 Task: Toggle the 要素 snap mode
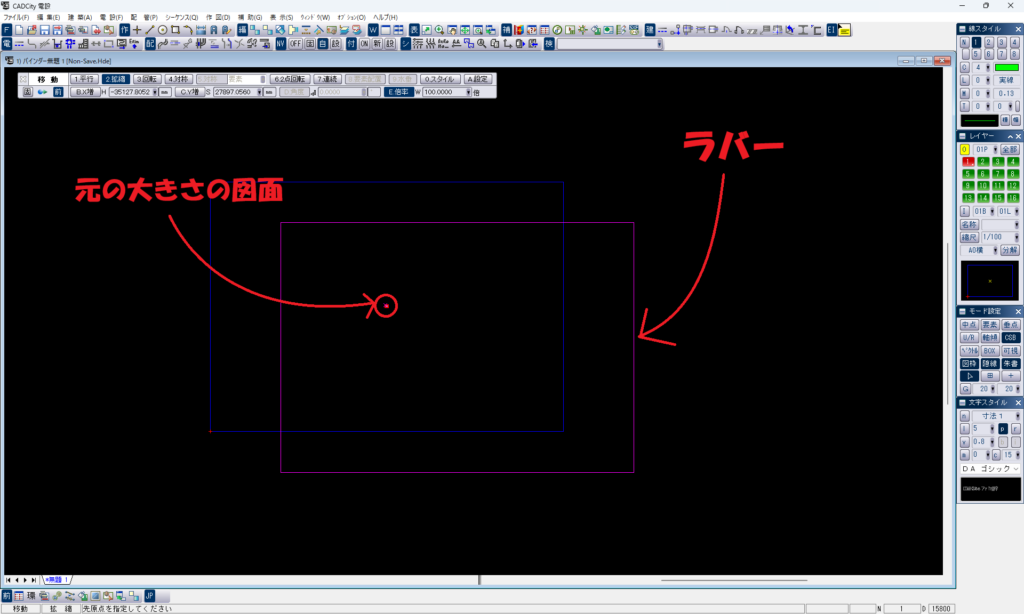[x=989, y=325]
